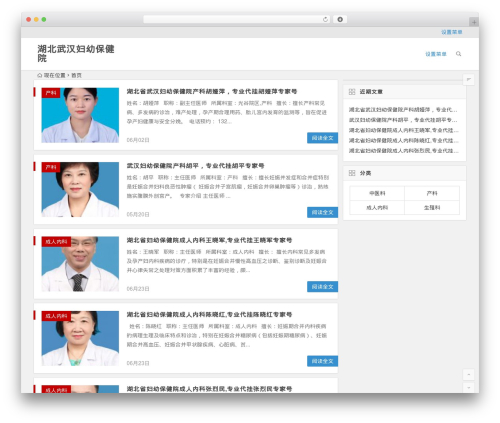Click the 陈晓红 doctor photo thumbnail
500x423 pixels.
click(80, 338)
